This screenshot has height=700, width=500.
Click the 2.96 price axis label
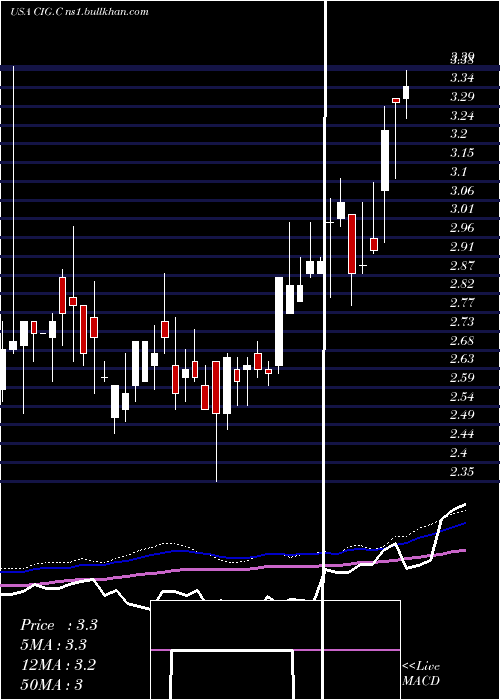click(462, 228)
